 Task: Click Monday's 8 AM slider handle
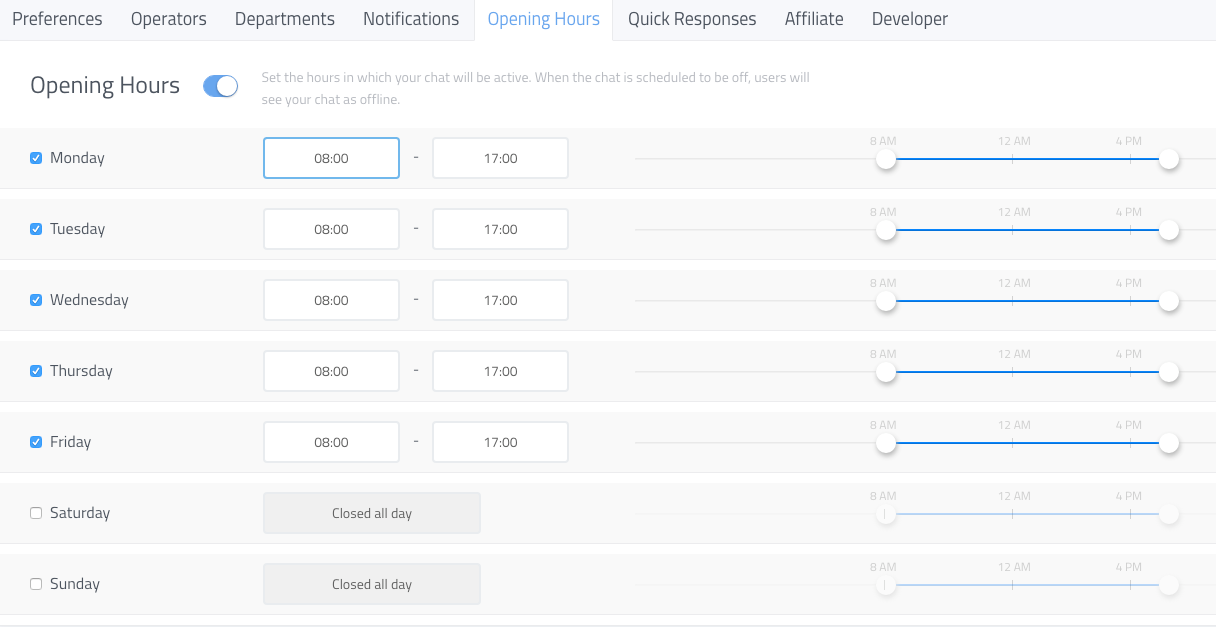click(x=885, y=159)
